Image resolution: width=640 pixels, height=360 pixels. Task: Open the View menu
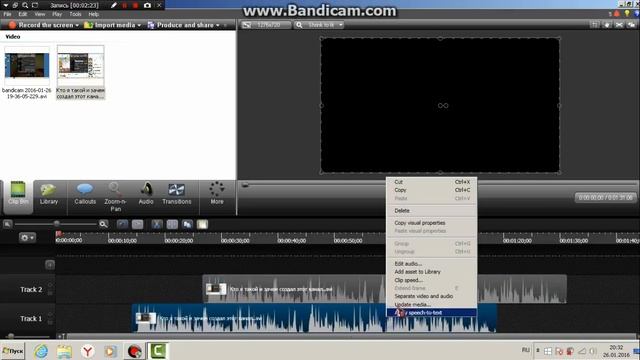pyautogui.click(x=40, y=14)
